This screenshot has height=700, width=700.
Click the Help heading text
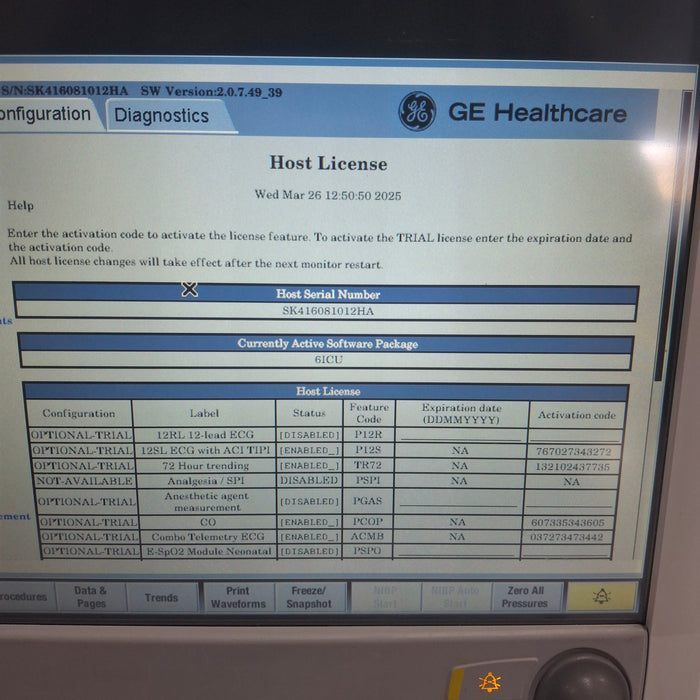21,205
